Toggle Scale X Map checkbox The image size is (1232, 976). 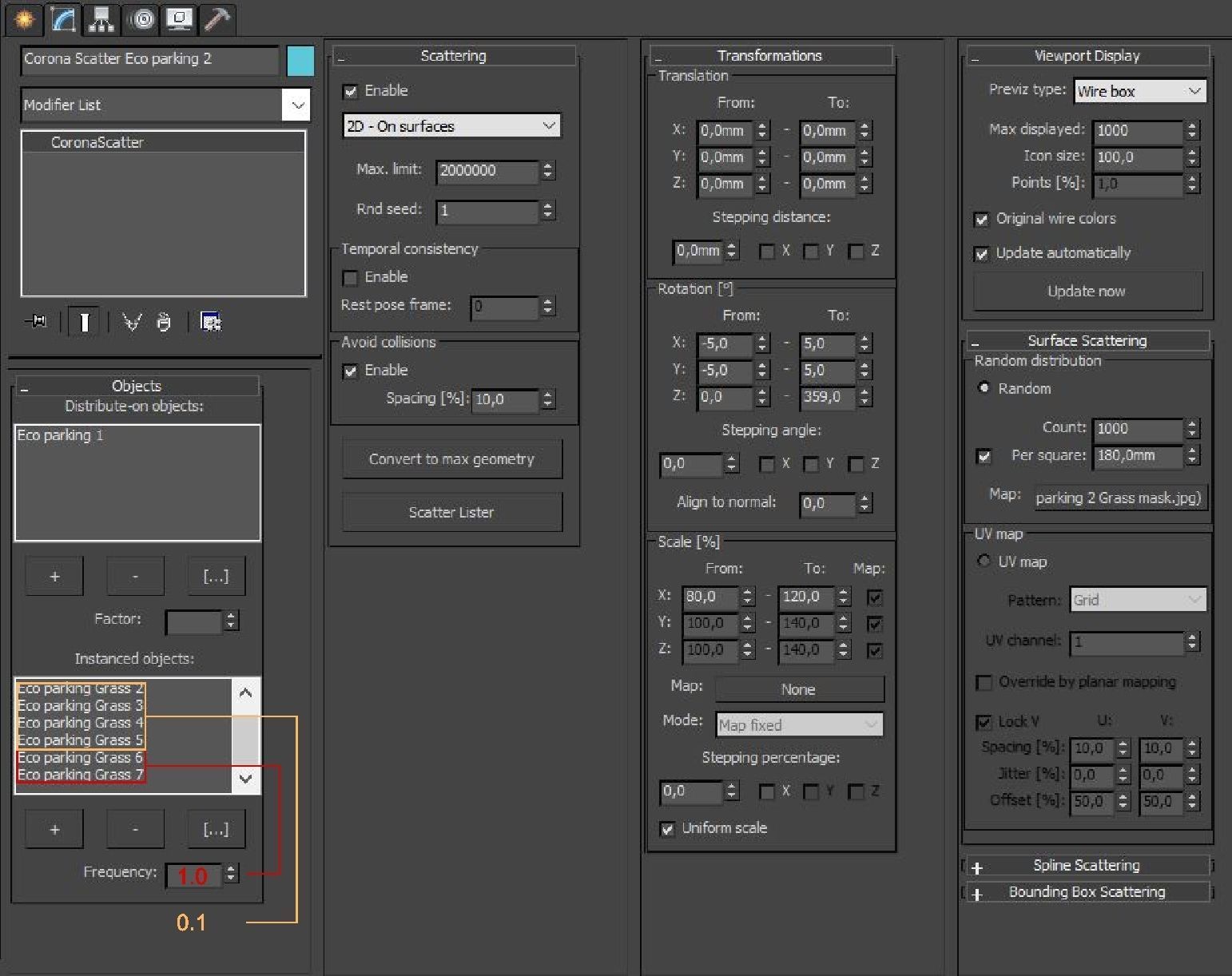point(875,597)
